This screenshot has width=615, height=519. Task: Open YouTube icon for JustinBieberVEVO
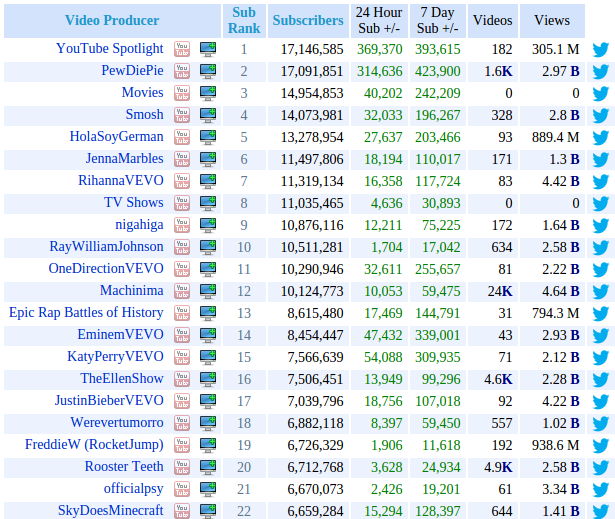coord(182,401)
